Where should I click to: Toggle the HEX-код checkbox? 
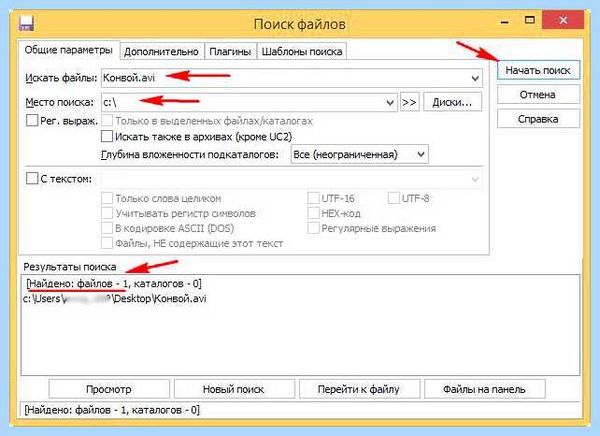(313, 213)
